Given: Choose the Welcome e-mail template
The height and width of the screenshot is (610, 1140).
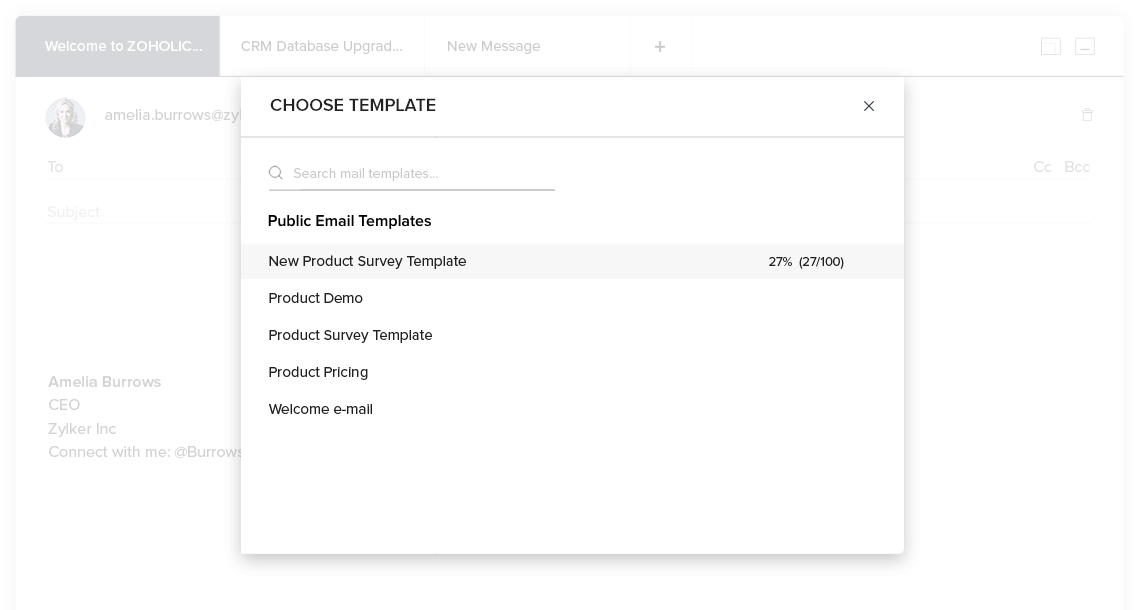Looking at the screenshot, I should pyautogui.click(x=320, y=409).
